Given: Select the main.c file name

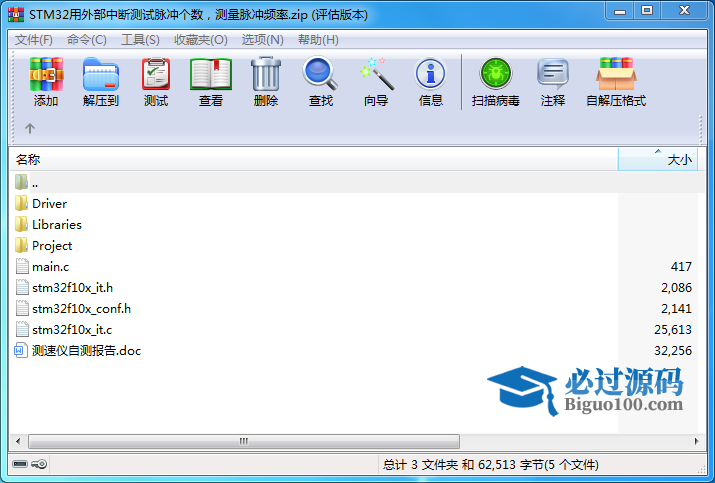Looking at the screenshot, I should (x=51, y=266).
